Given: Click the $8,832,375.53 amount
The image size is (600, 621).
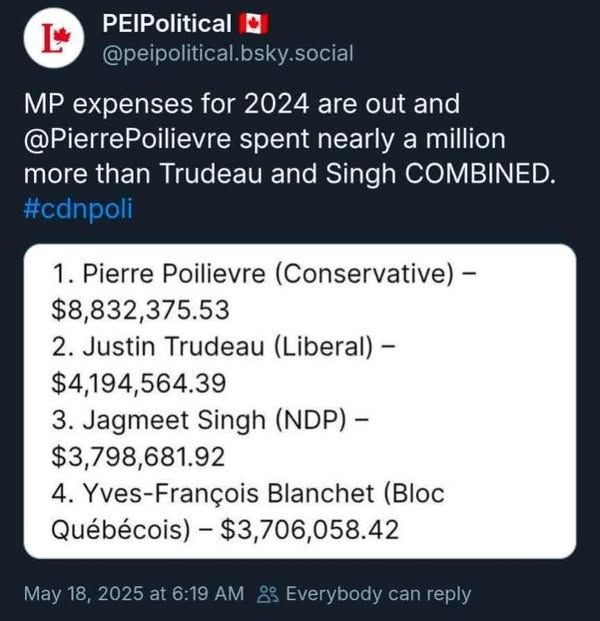Looking at the screenshot, I should pyautogui.click(x=141, y=311).
